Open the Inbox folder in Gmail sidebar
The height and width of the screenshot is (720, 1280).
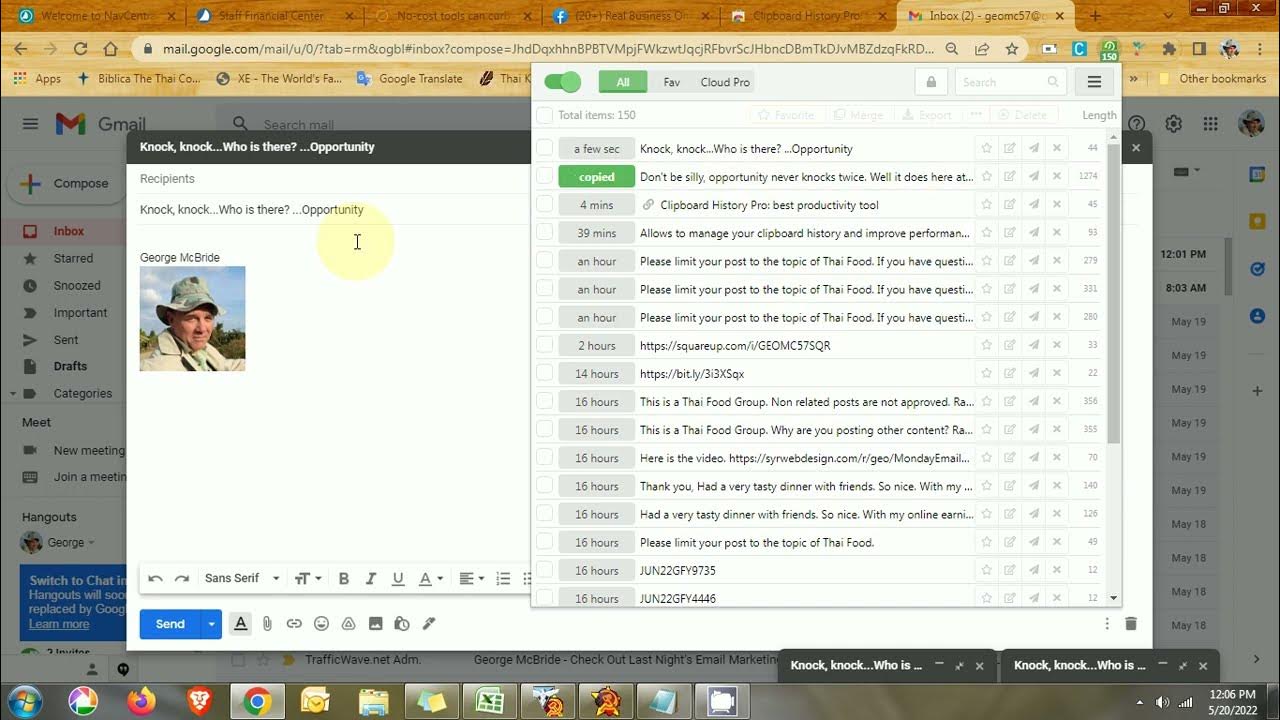tap(68, 231)
